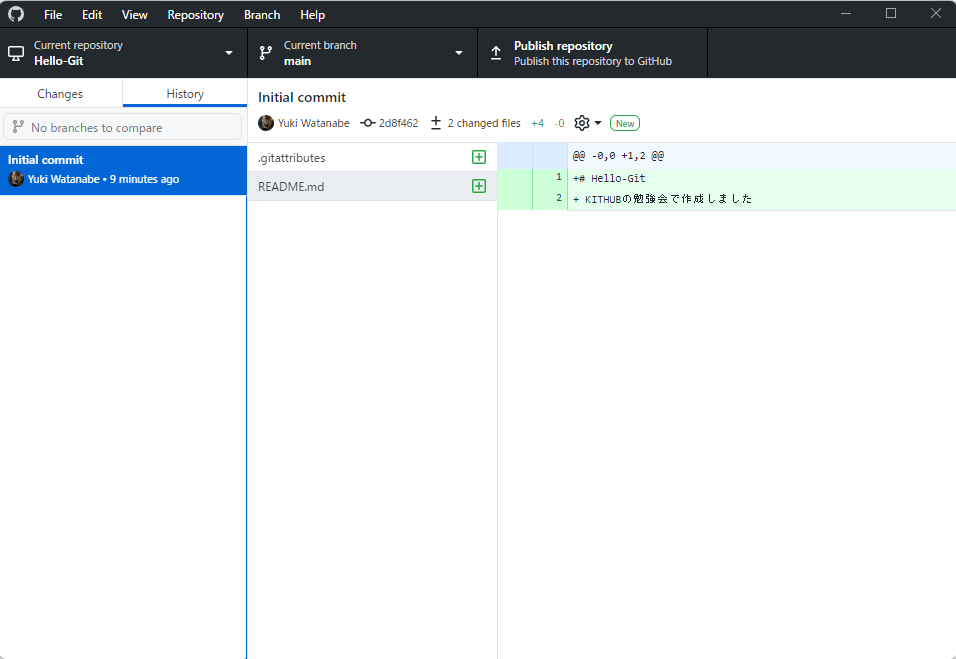Click the avatar in the Initial commit list entry
Viewport: 956px width, 659px height.
click(x=16, y=178)
